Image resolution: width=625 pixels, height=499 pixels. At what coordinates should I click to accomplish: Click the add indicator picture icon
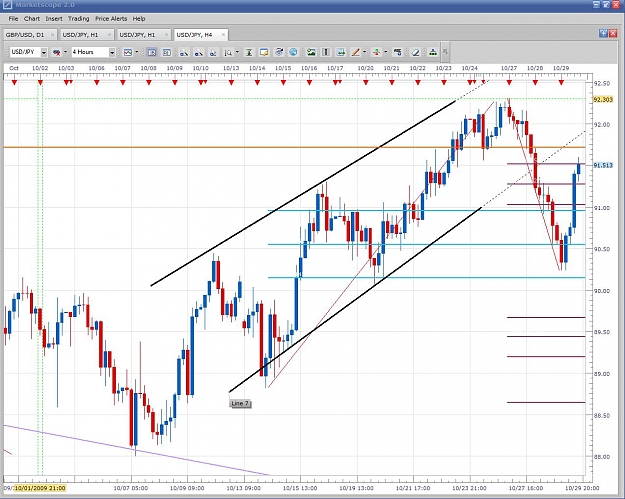[311, 52]
